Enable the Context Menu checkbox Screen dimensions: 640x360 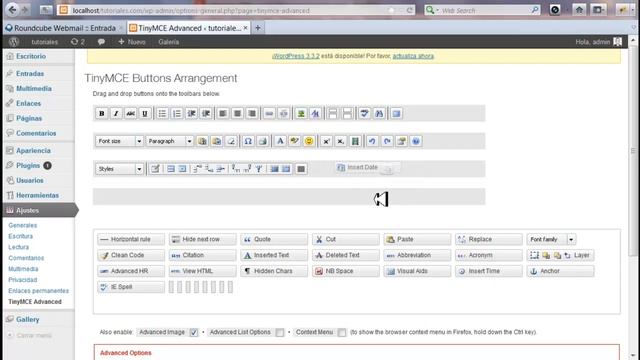342,332
